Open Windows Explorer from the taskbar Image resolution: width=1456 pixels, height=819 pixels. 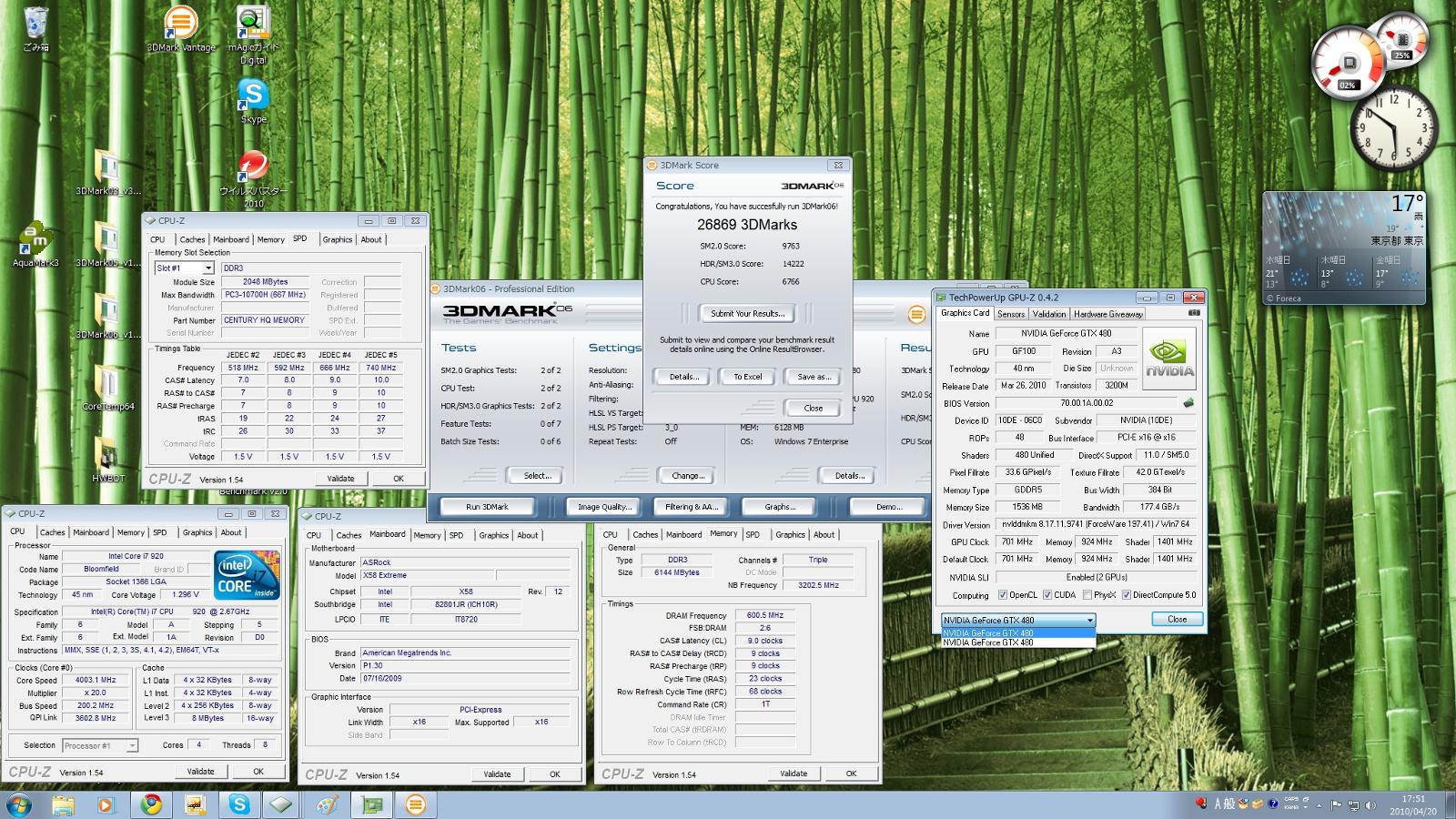63,804
